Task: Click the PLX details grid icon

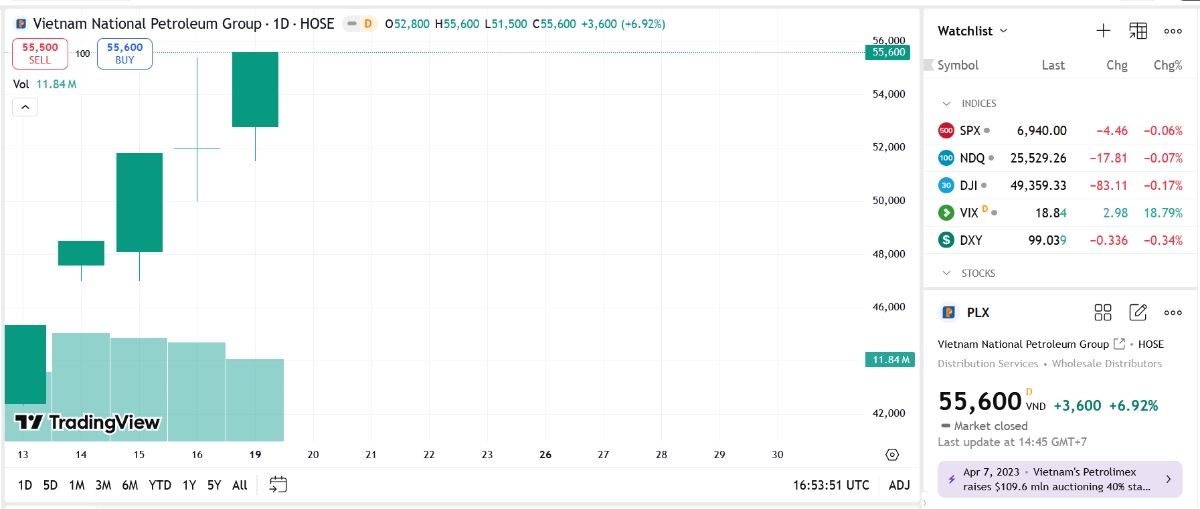Action: [x=1103, y=312]
